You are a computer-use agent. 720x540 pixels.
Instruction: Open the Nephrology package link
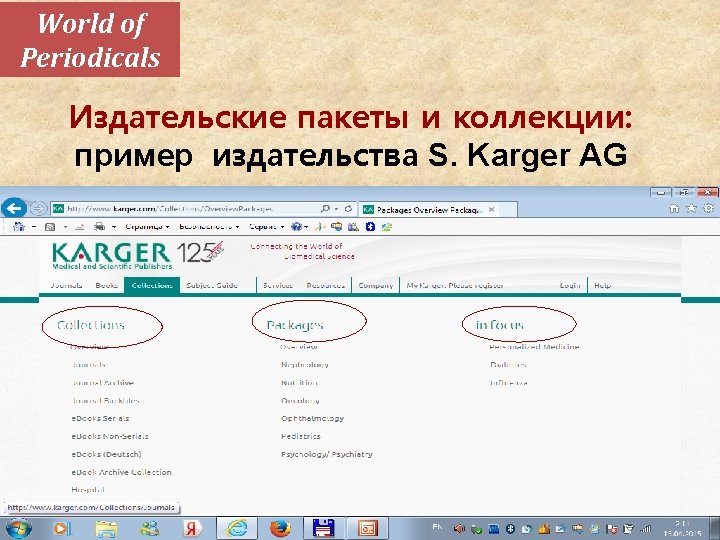(x=304, y=365)
